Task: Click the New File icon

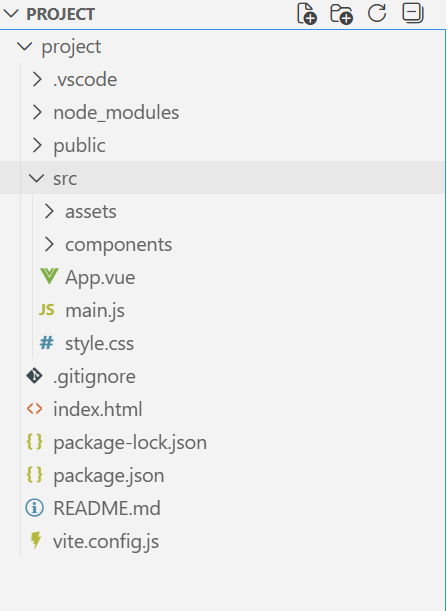Action: click(307, 14)
